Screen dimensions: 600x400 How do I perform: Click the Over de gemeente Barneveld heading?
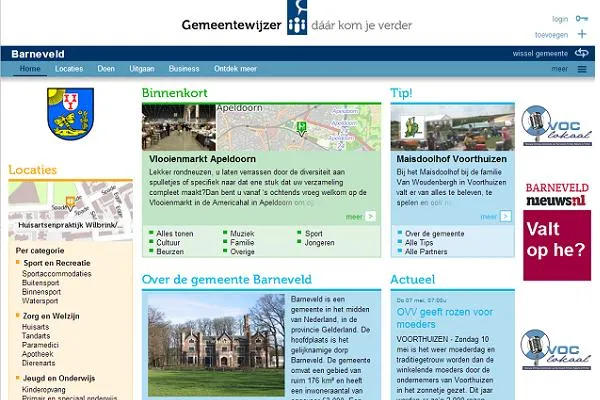tap(227, 279)
